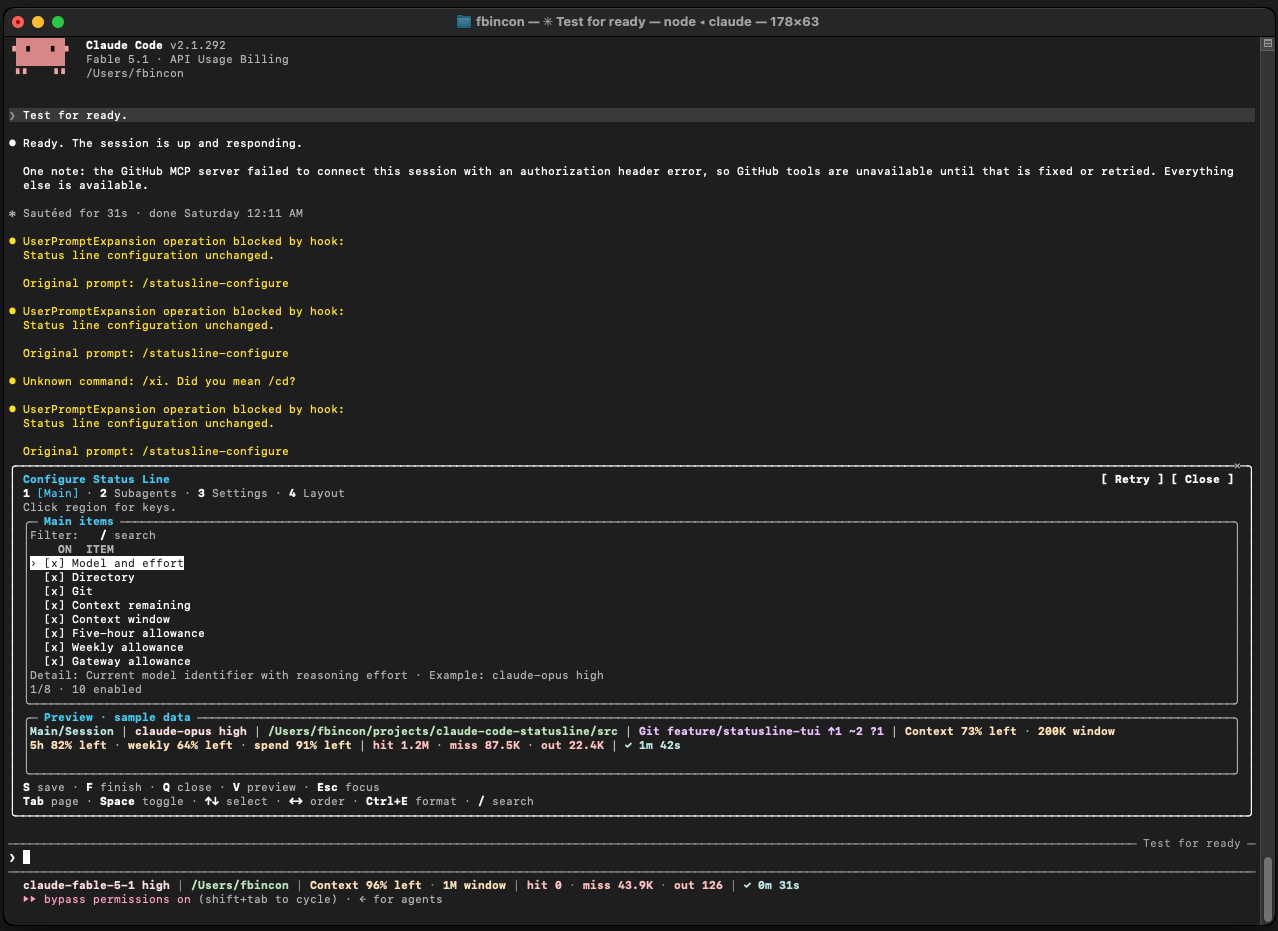Image resolution: width=1278 pixels, height=931 pixels.
Task: Click '1M window' in status line
Action: tap(474, 885)
